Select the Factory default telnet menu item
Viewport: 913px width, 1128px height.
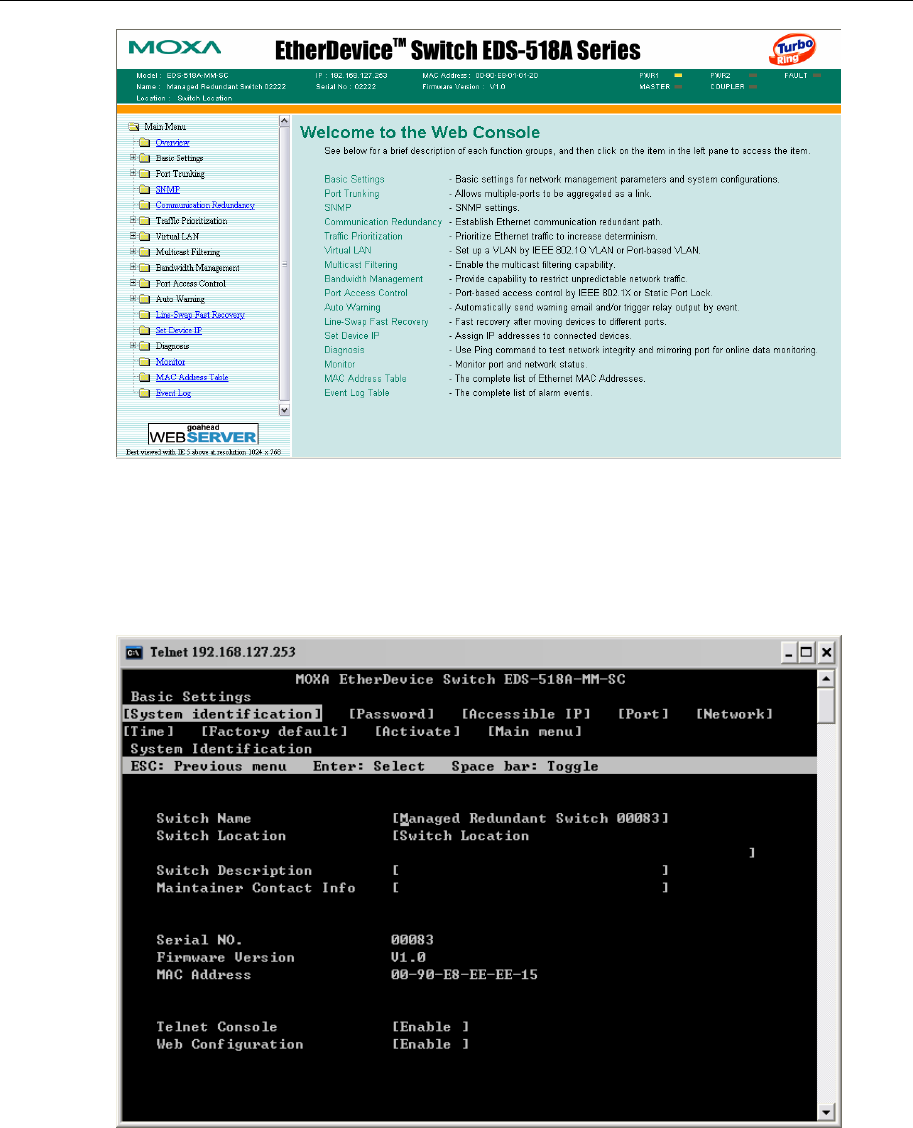pyautogui.click(x=274, y=731)
